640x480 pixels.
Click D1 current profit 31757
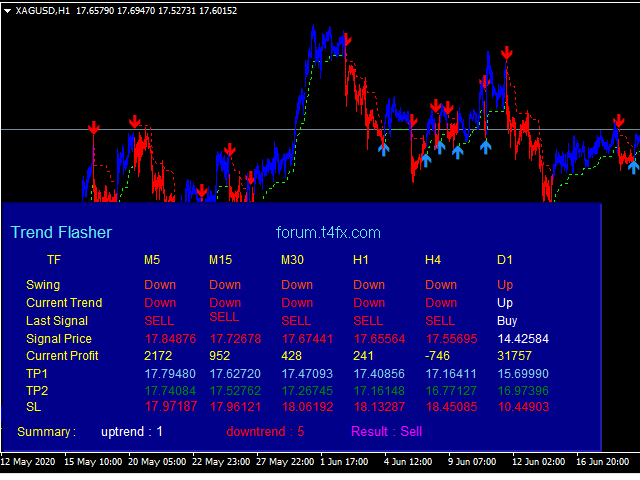pyautogui.click(x=514, y=356)
